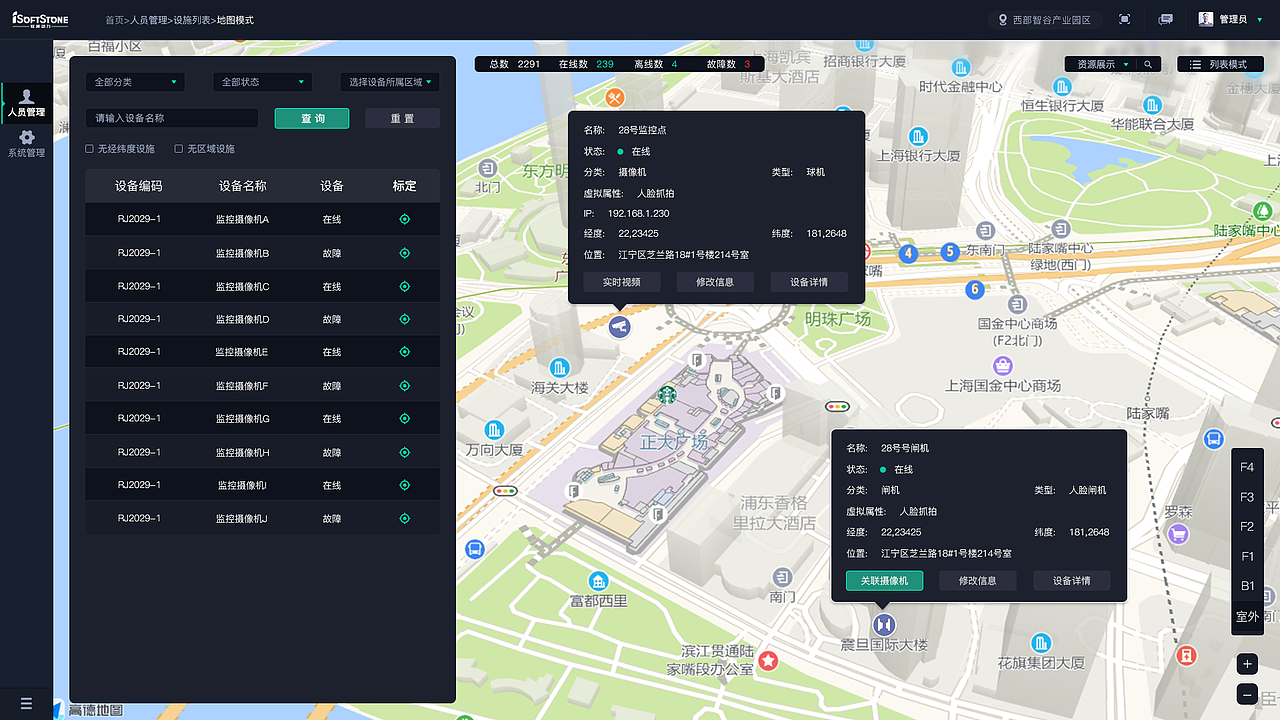Screen dimensions: 1280x720
Task: Click the 离线数 4 counter
Action: tap(656, 64)
